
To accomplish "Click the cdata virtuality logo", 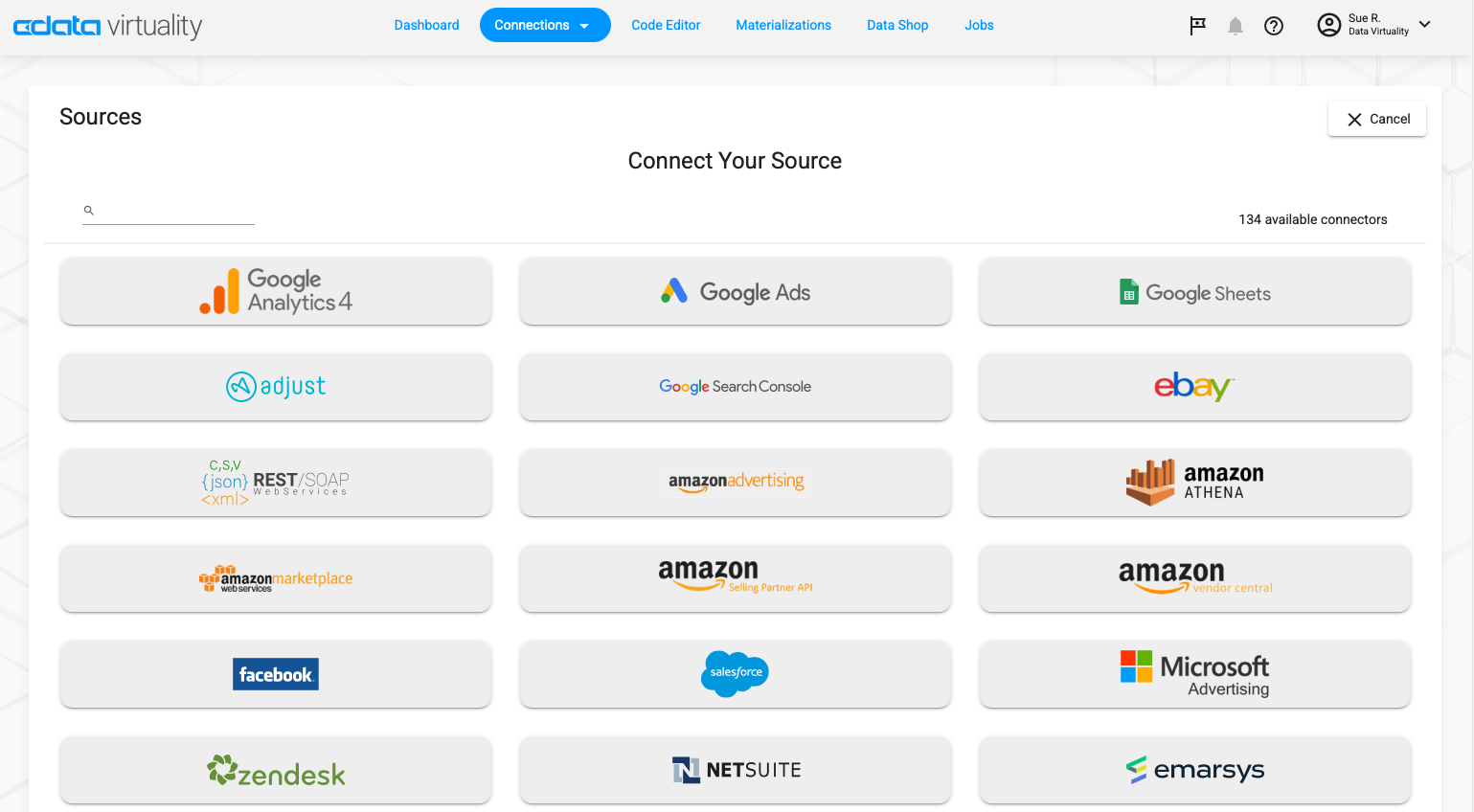I will click(x=107, y=26).
